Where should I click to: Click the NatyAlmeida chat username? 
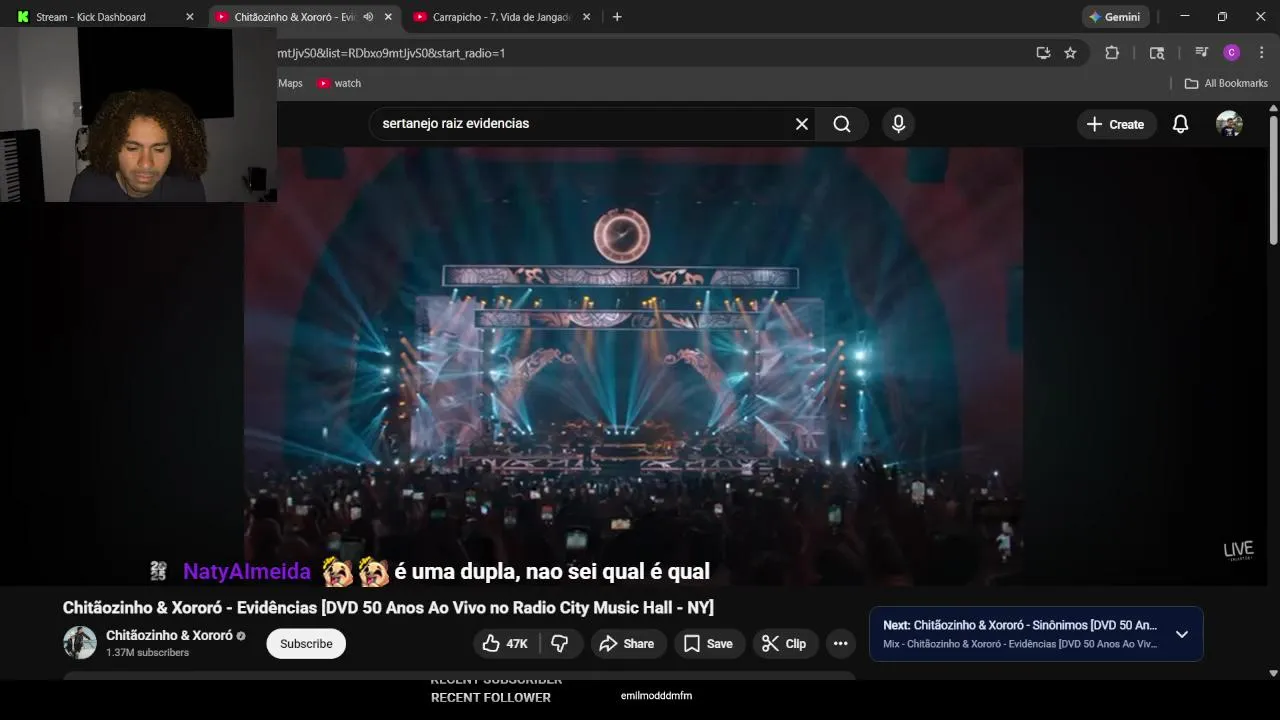[x=247, y=572]
